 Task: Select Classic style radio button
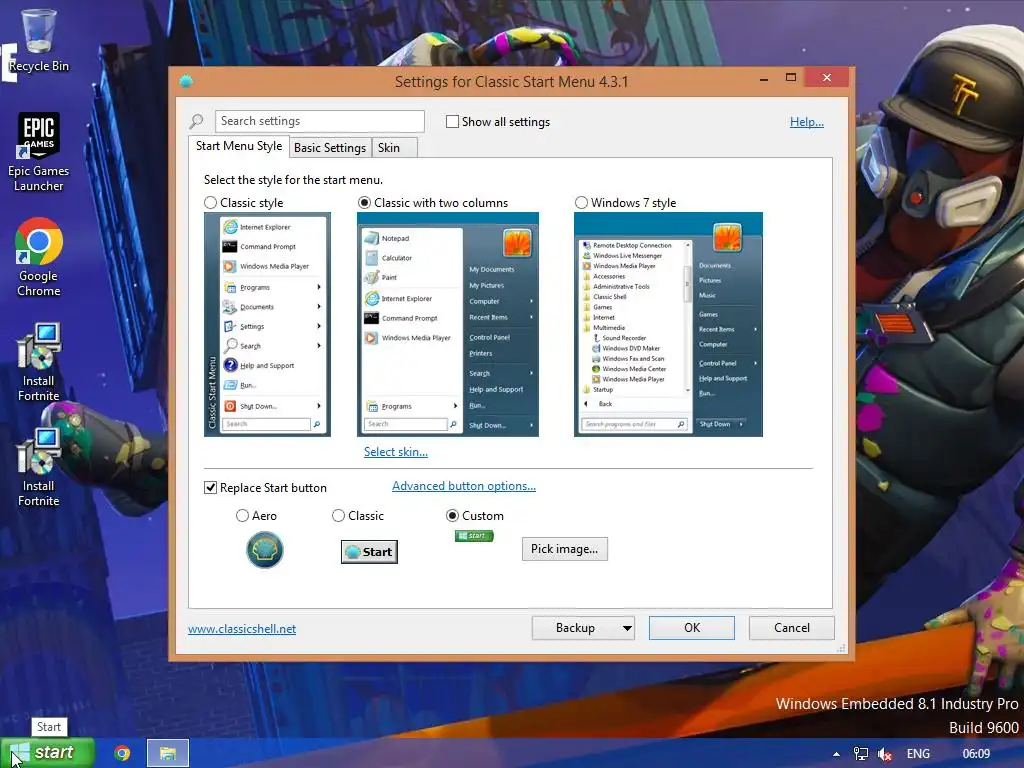click(210, 203)
